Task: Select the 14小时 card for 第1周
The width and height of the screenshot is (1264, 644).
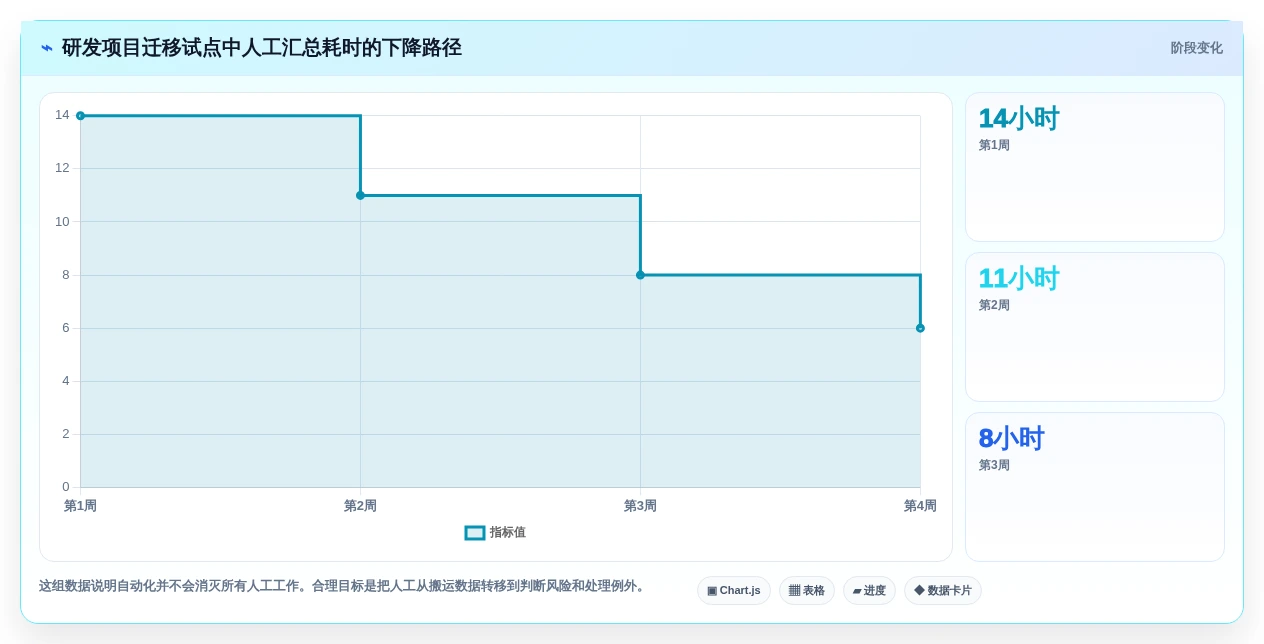Action: pyautogui.click(x=1094, y=167)
